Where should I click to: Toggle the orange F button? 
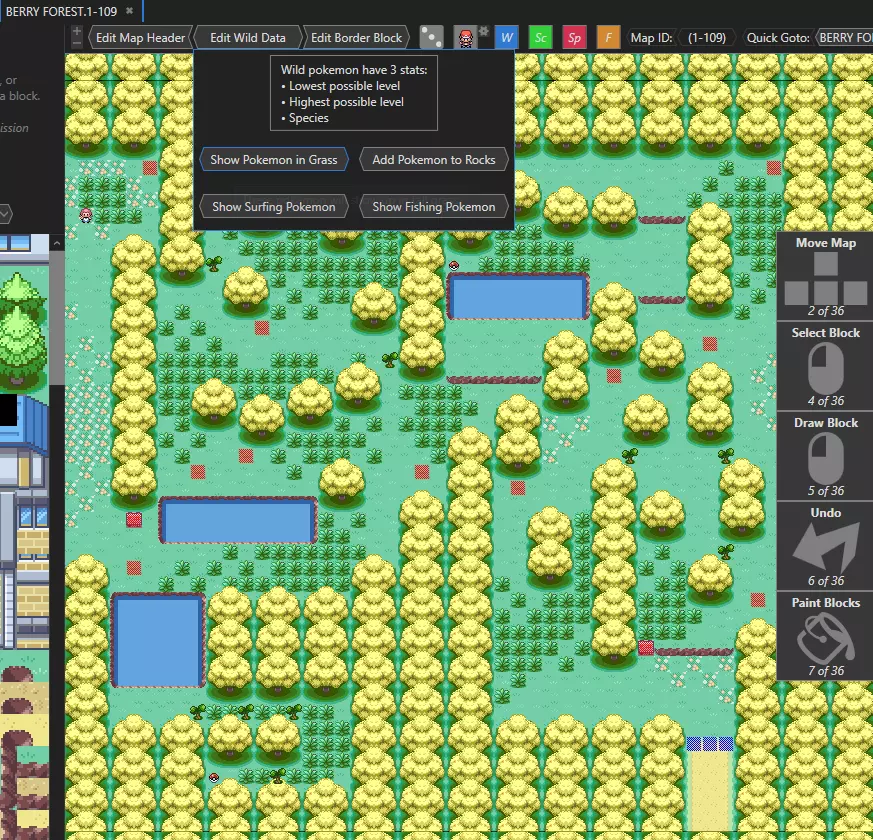point(609,38)
